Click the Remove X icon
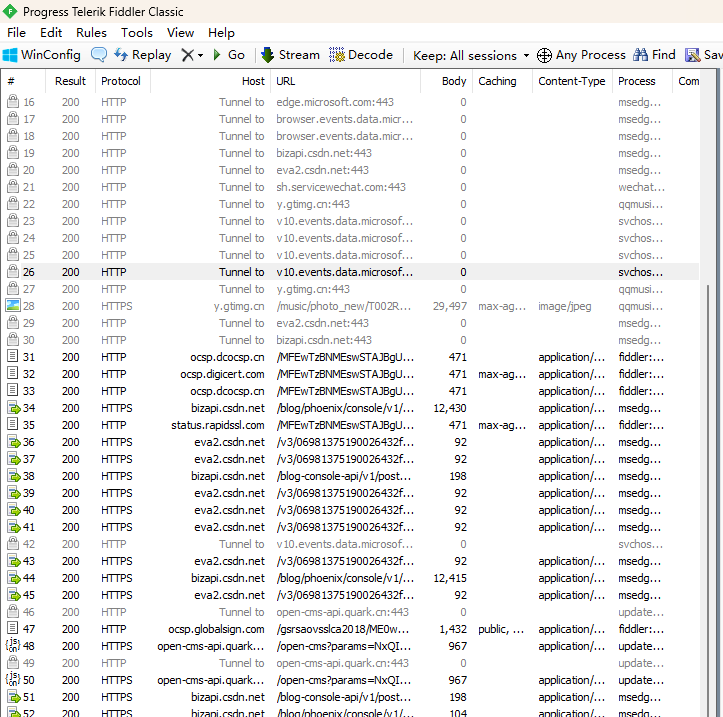 click(187, 55)
